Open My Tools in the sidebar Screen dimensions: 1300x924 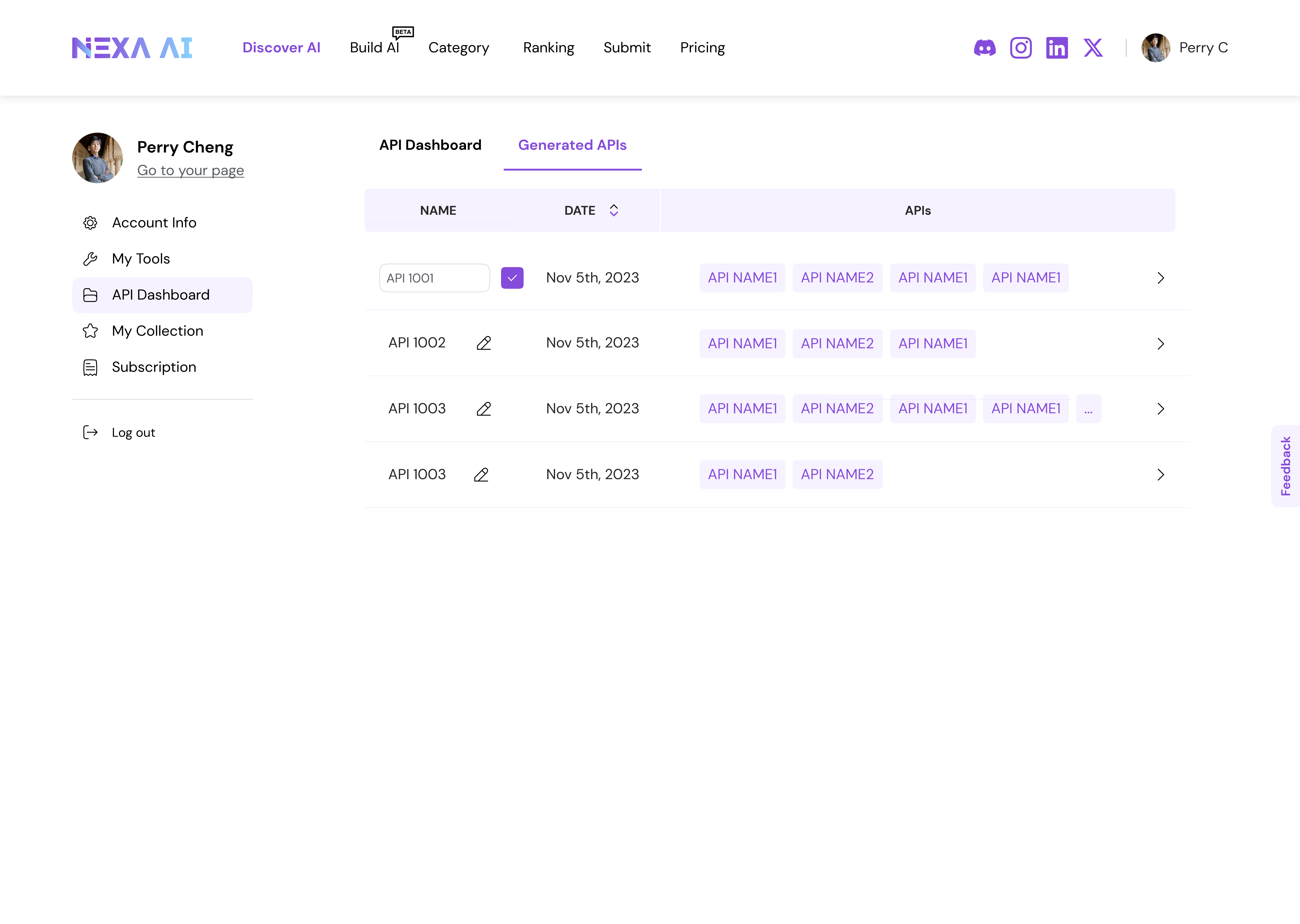[141, 259]
